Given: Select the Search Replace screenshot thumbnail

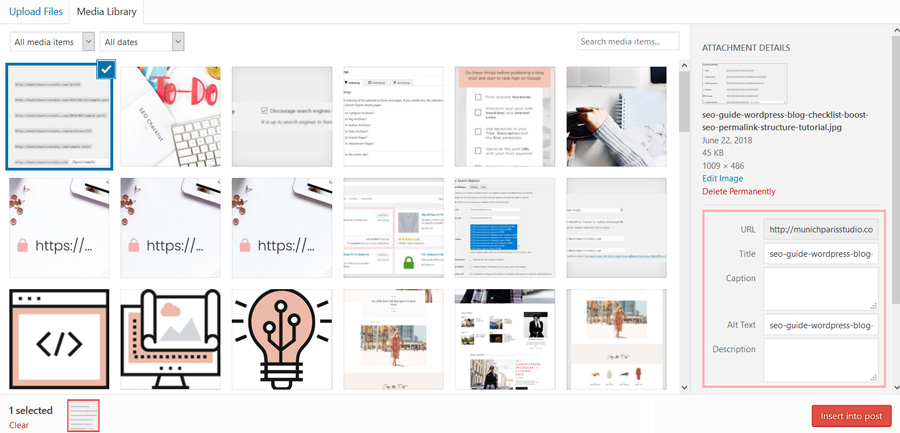Looking at the screenshot, I should pyautogui.click(x=505, y=228).
